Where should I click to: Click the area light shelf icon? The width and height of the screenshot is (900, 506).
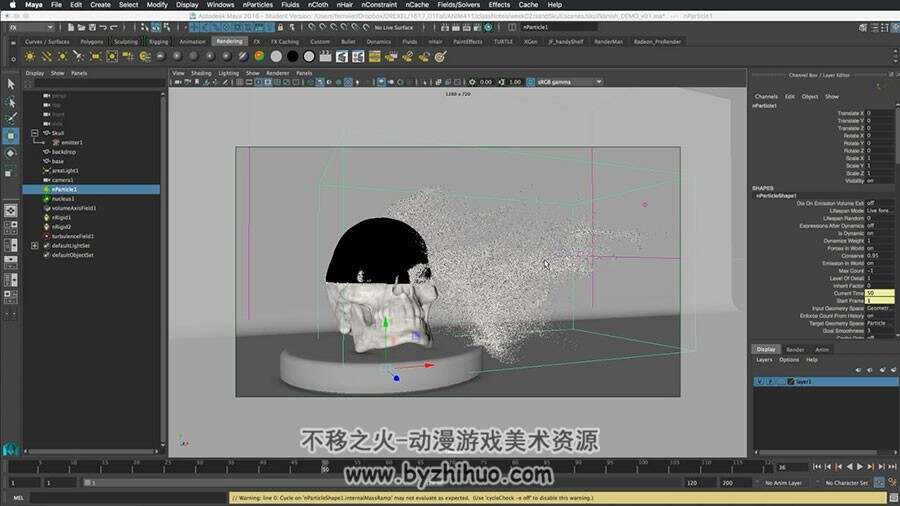click(95, 56)
